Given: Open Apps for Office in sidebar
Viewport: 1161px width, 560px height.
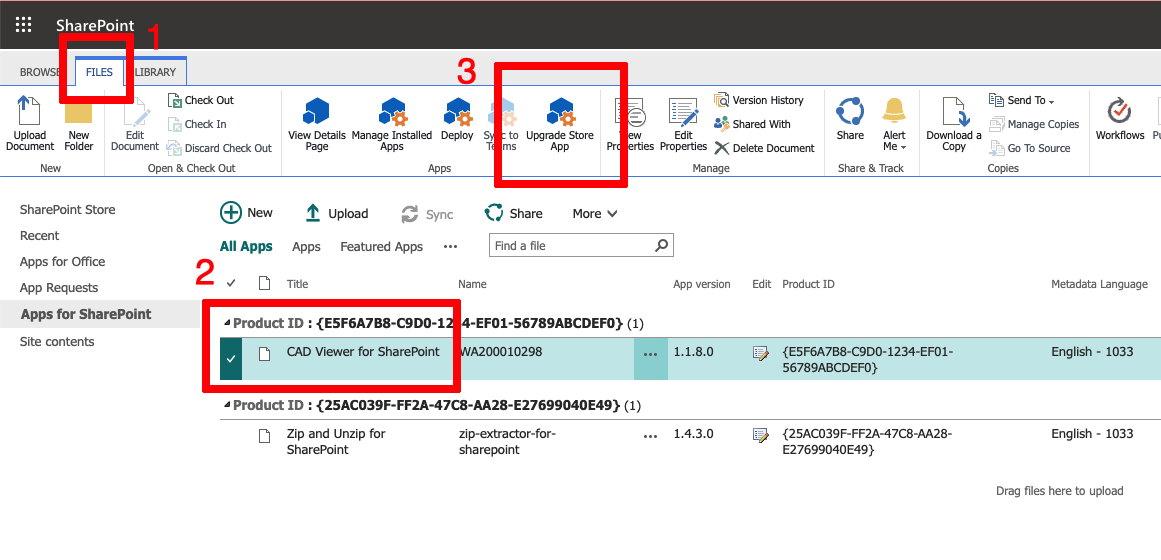Looking at the screenshot, I should [62, 261].
